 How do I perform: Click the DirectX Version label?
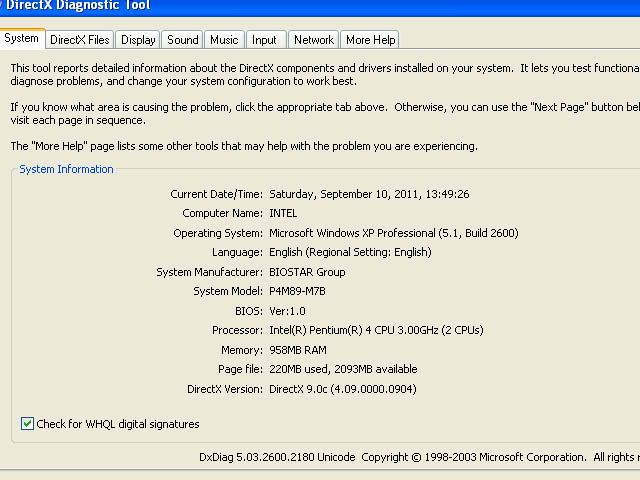(x=224, y=389)
